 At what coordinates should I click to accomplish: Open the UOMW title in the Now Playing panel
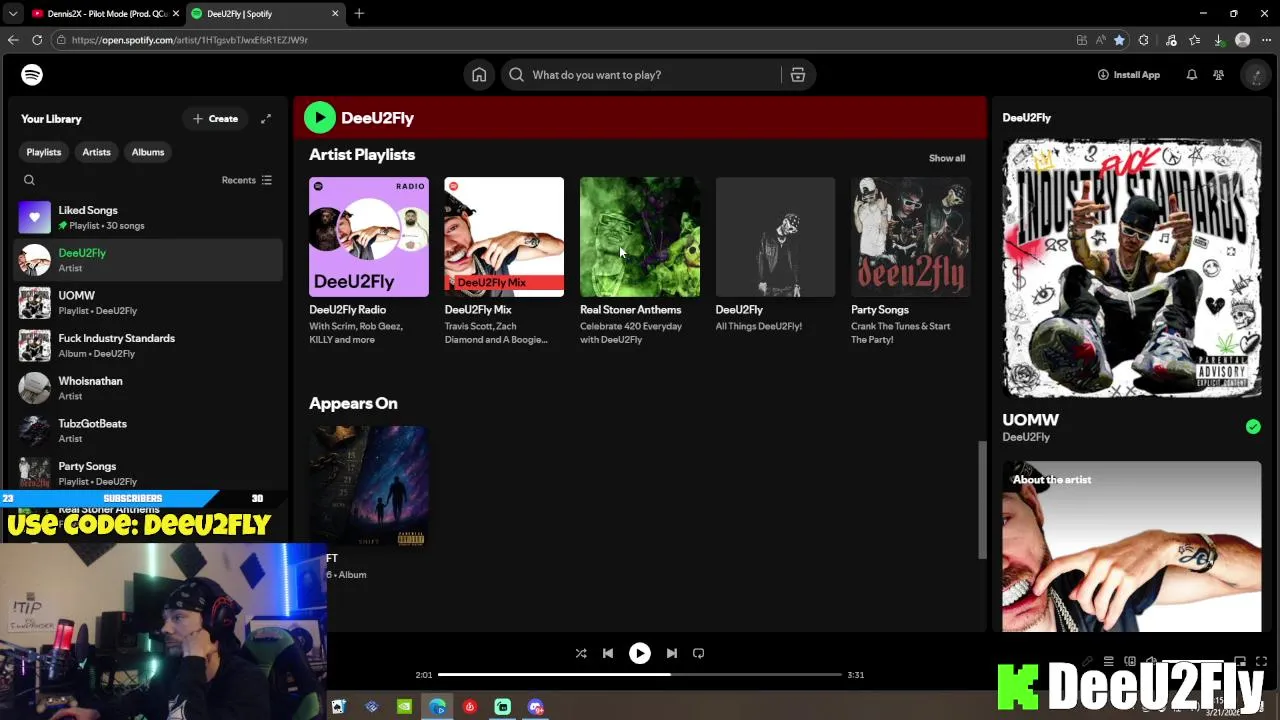(x=1030, y=420)
